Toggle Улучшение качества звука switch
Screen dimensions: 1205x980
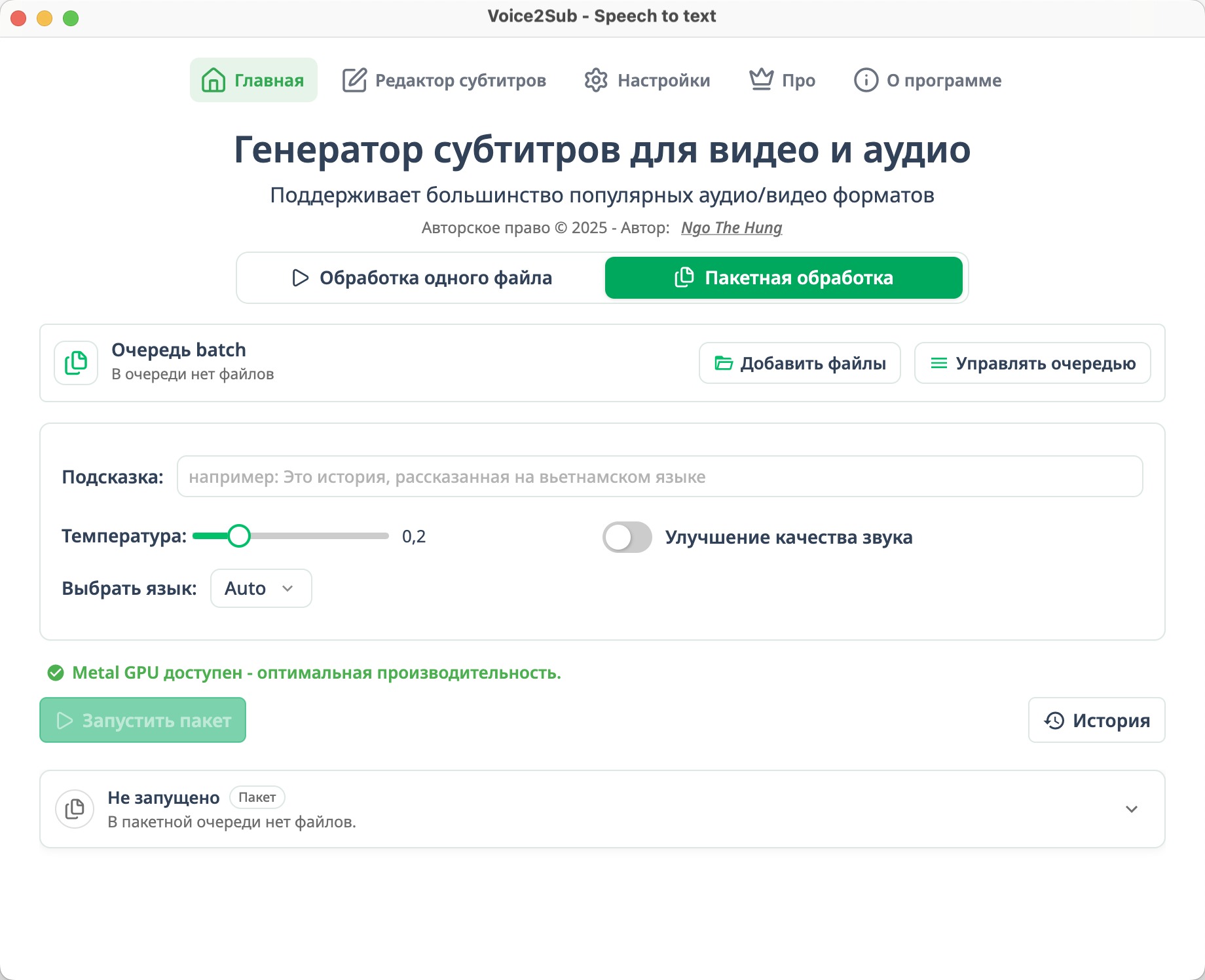pos(627,537)
